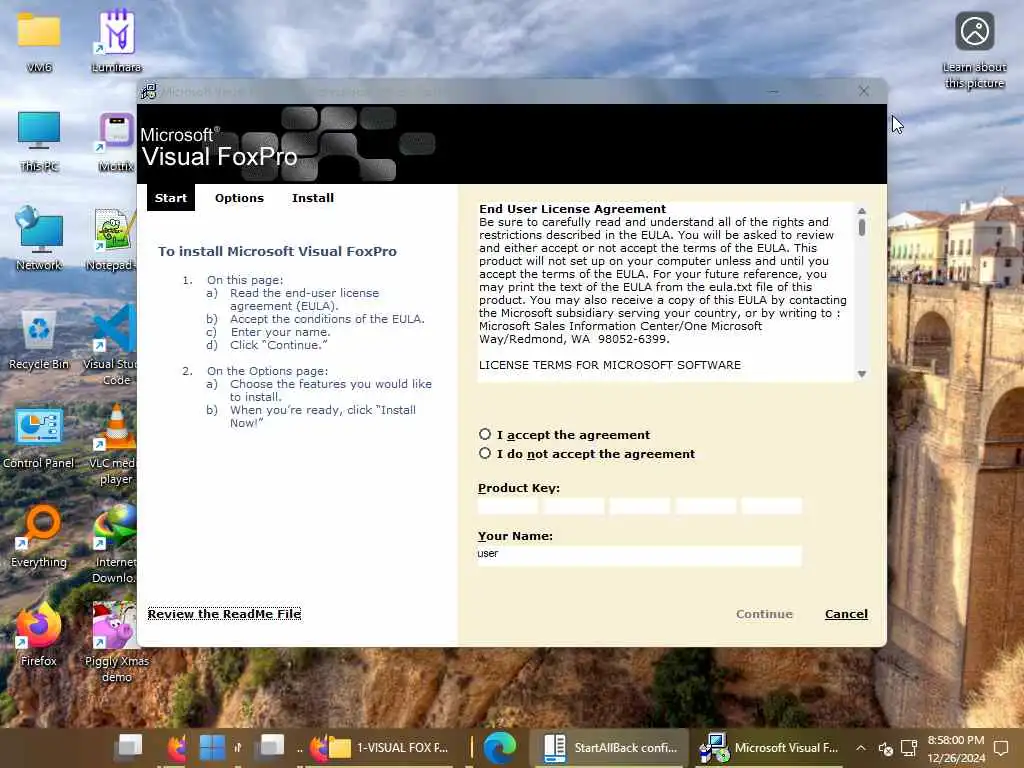Click the EULA scroll down arrow
Screen dimensions: 1024x768
[x=861, y=374]
